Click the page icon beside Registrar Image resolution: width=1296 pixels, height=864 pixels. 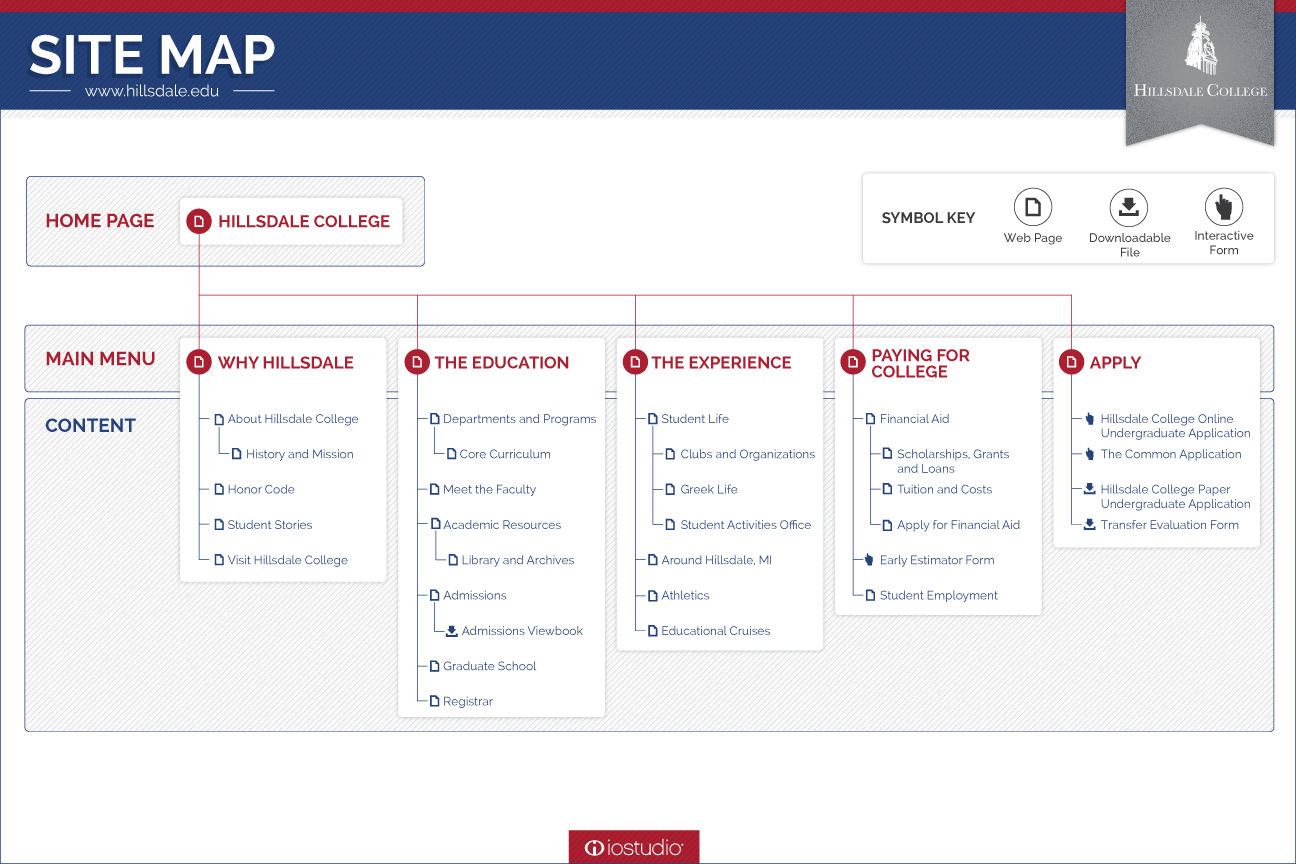coord(435,701)
